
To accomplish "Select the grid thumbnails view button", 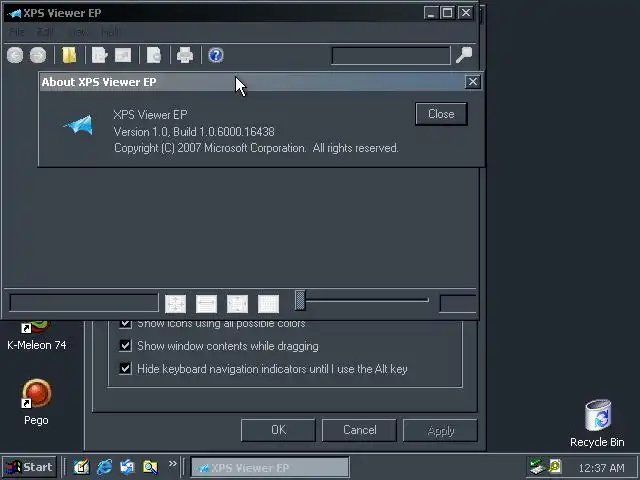I will coord(269,304).
